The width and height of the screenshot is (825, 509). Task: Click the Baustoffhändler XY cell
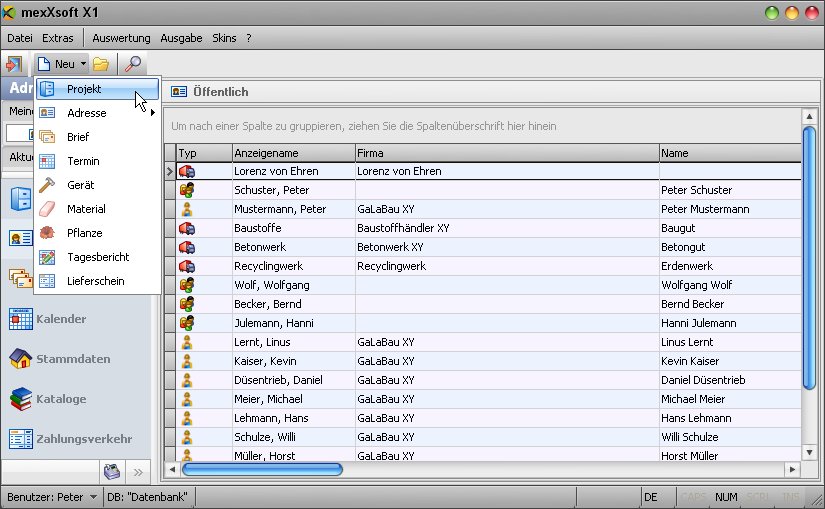[507, 228]
